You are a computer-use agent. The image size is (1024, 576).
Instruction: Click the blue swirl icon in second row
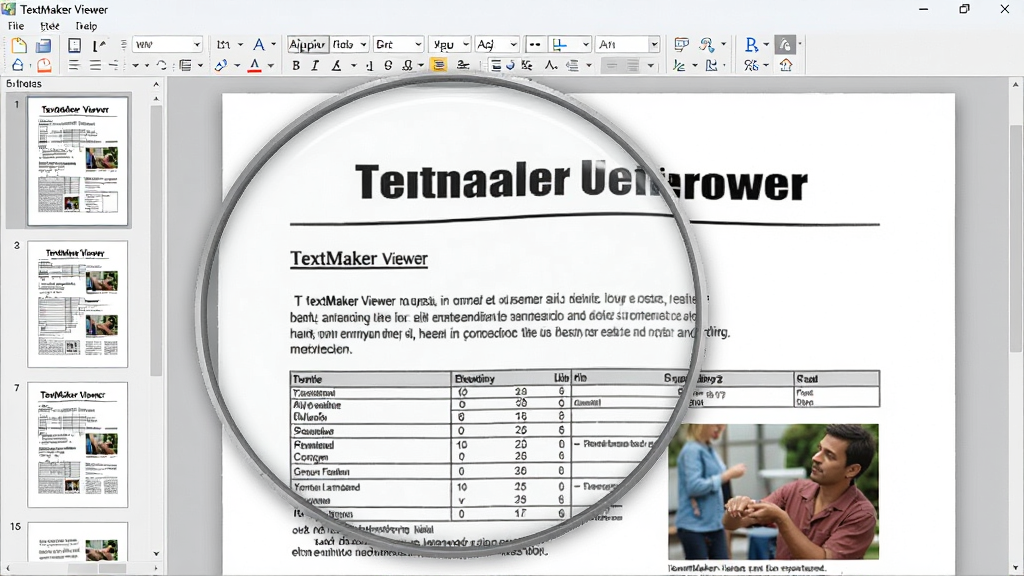(x=510, y=65)
